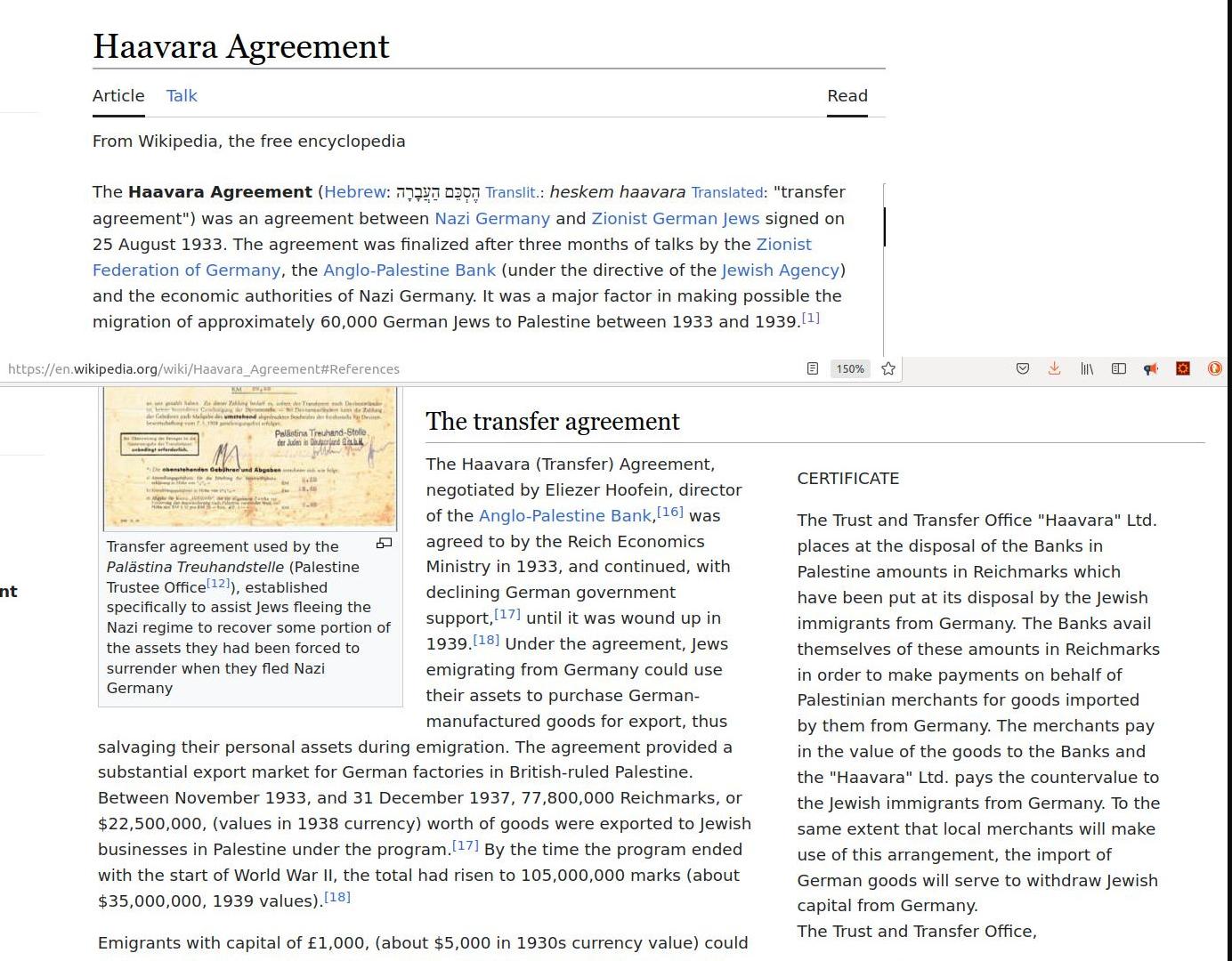Image resolution: width=1232 pixels, height=961 pixels.
Task: Click the 'Palästina Treuhandstelle' caption text
Action: (x=195, y=567)
